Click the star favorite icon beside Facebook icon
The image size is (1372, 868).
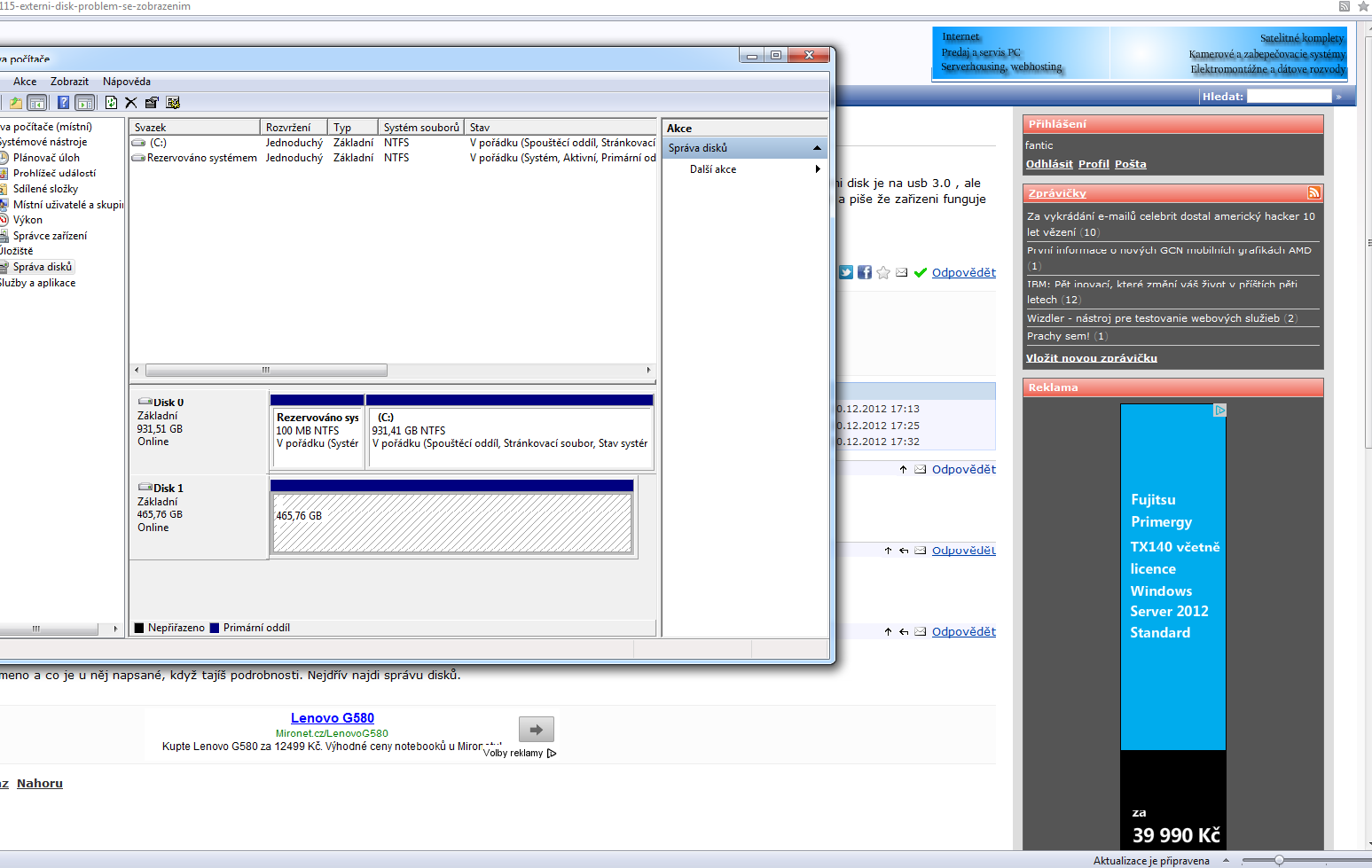[883, 272]
